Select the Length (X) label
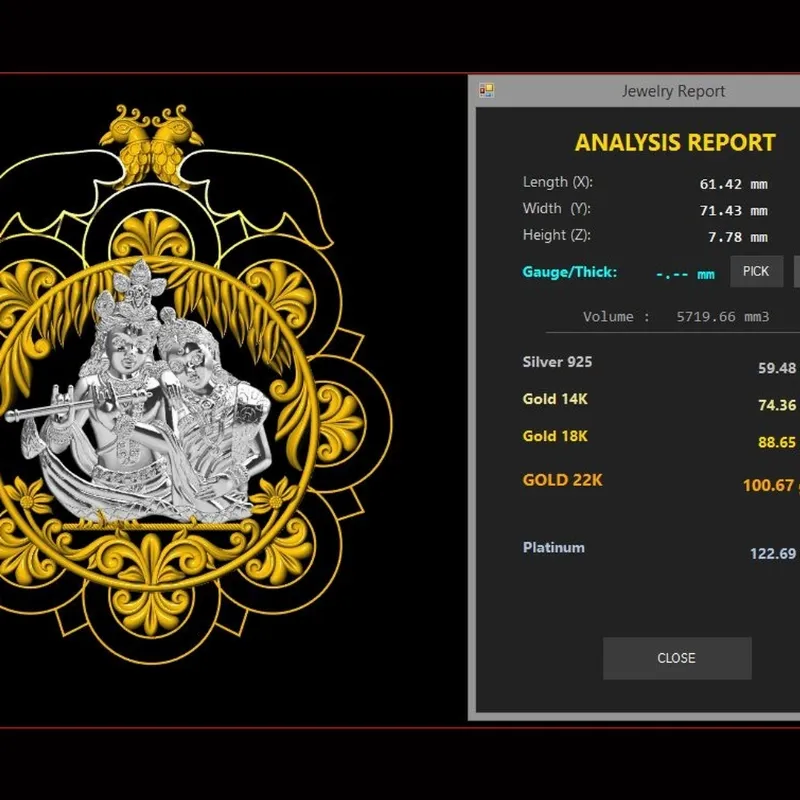The height and width of the screenshot is (800, 800). [x=558, y=182]
